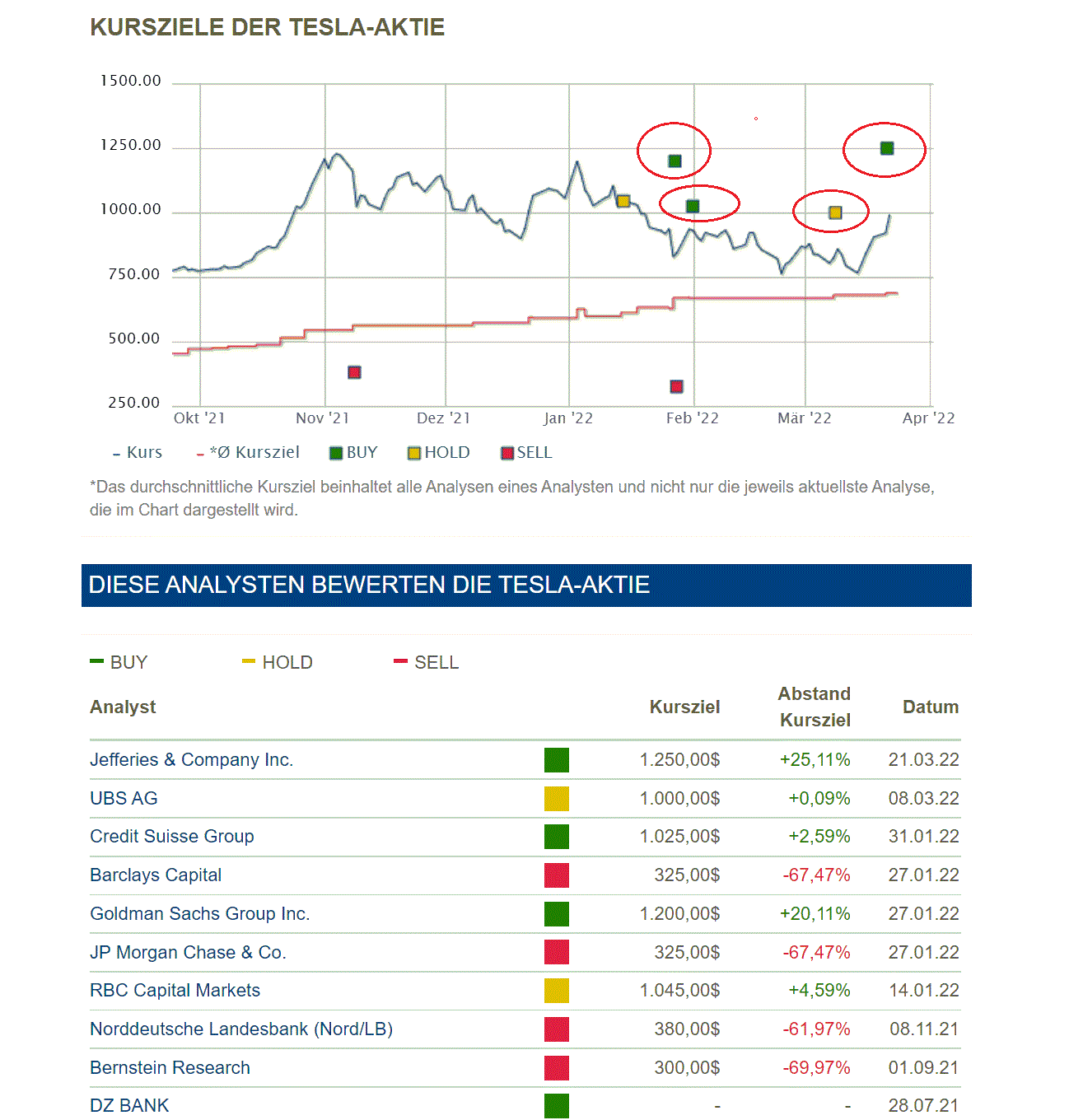Click the +20,11% Abstand value
The image size is (1083, 1120).
pyautogui.click(x=815, y=913)
